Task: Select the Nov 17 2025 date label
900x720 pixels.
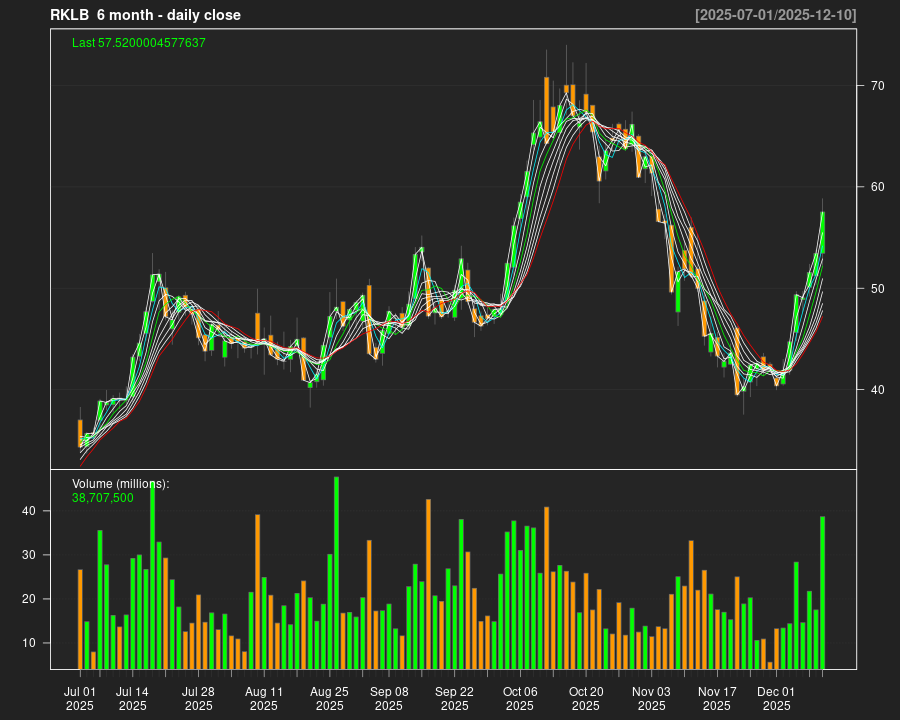Action: tap(717, 698)
